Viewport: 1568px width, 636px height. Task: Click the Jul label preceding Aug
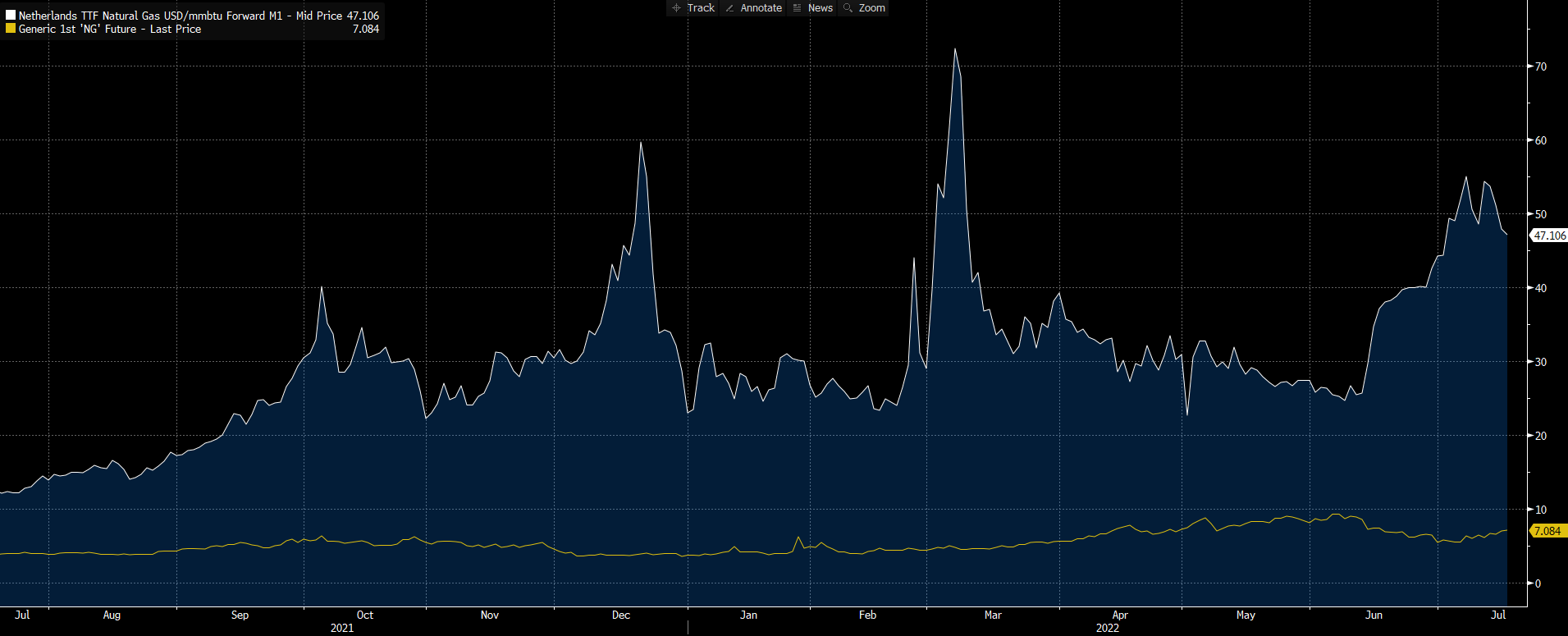click(x=22, y=615)
